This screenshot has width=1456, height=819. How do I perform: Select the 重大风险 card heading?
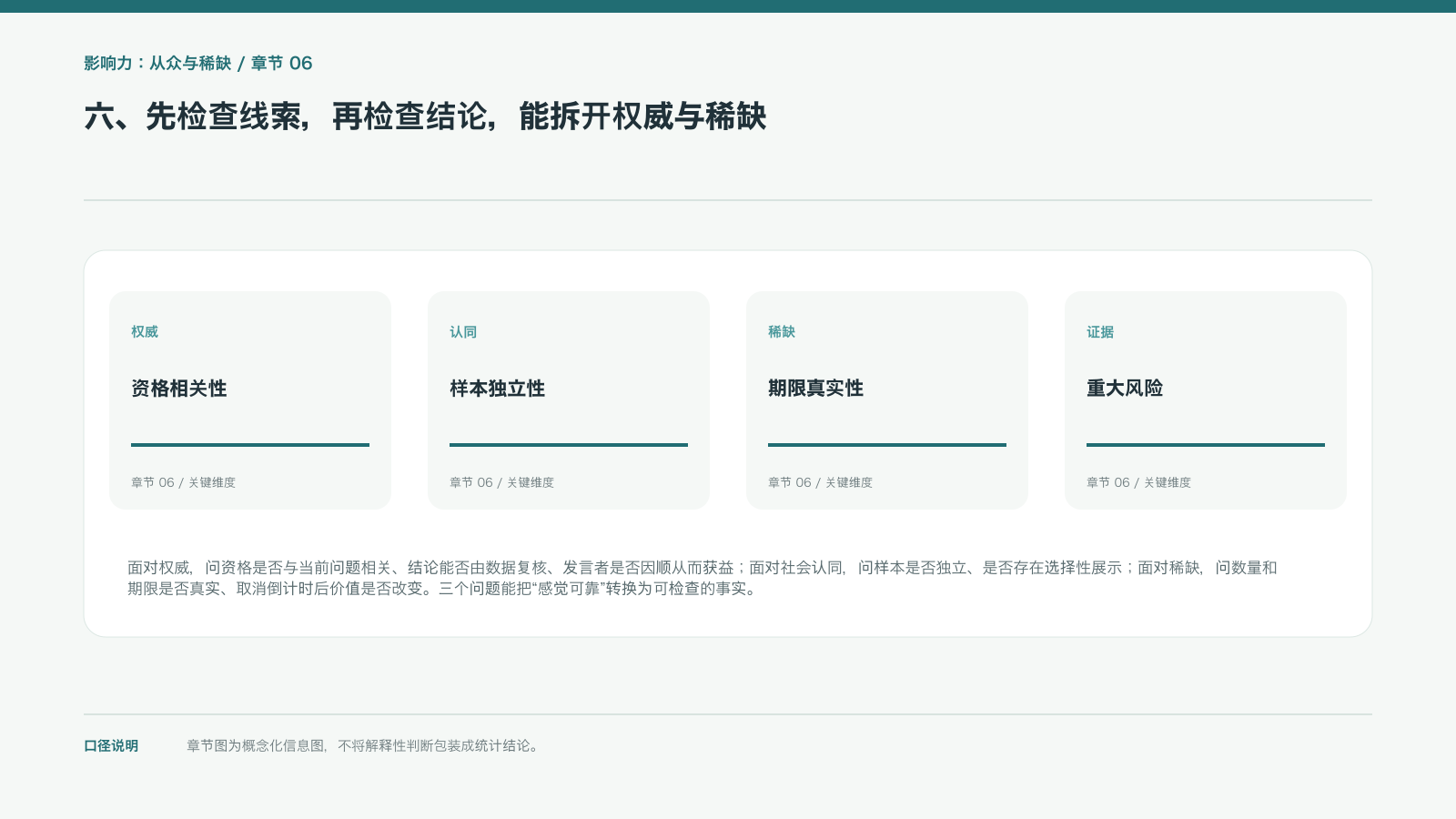[x=1125, y=389]
